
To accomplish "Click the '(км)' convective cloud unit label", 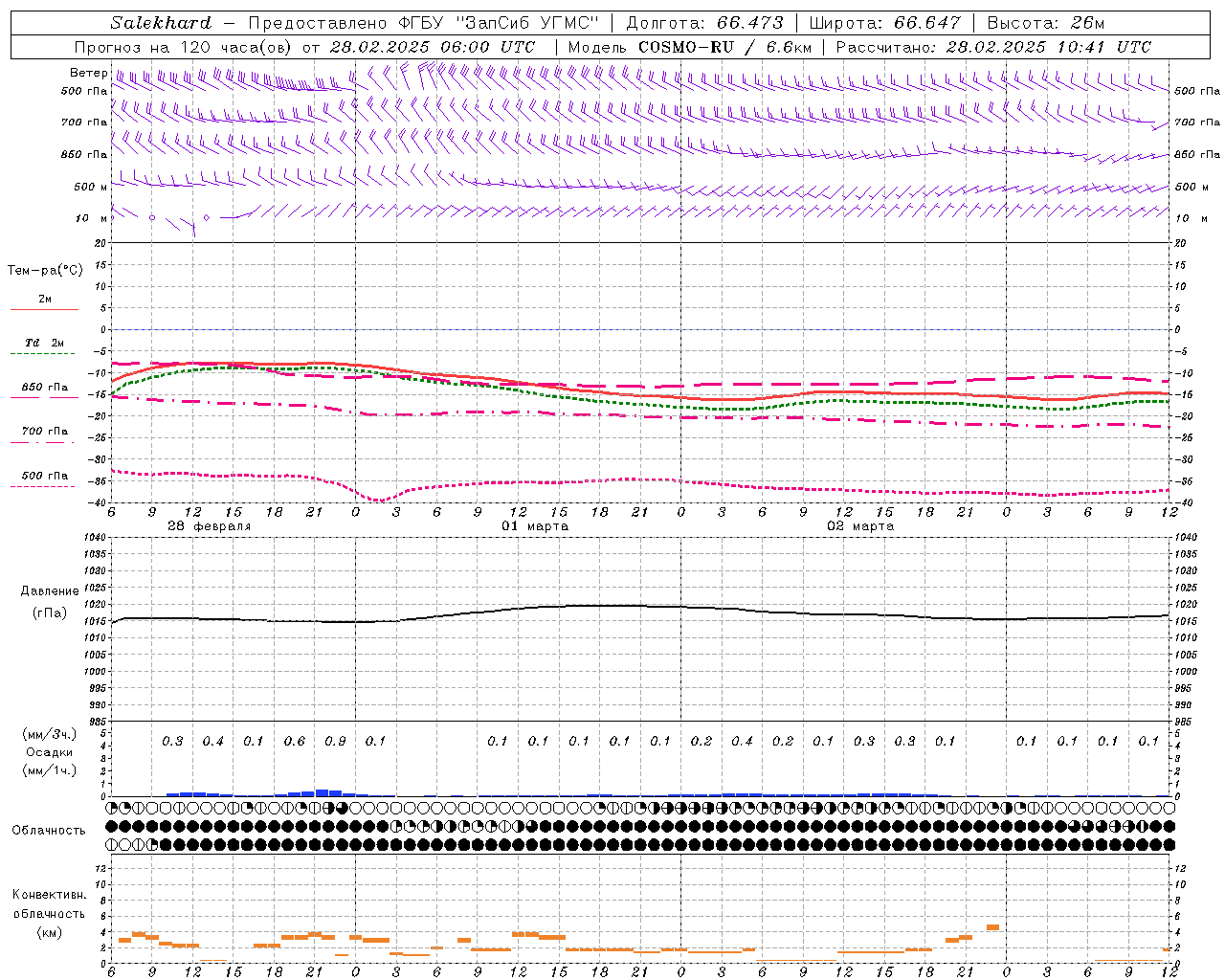I will [x=49, y=933].
